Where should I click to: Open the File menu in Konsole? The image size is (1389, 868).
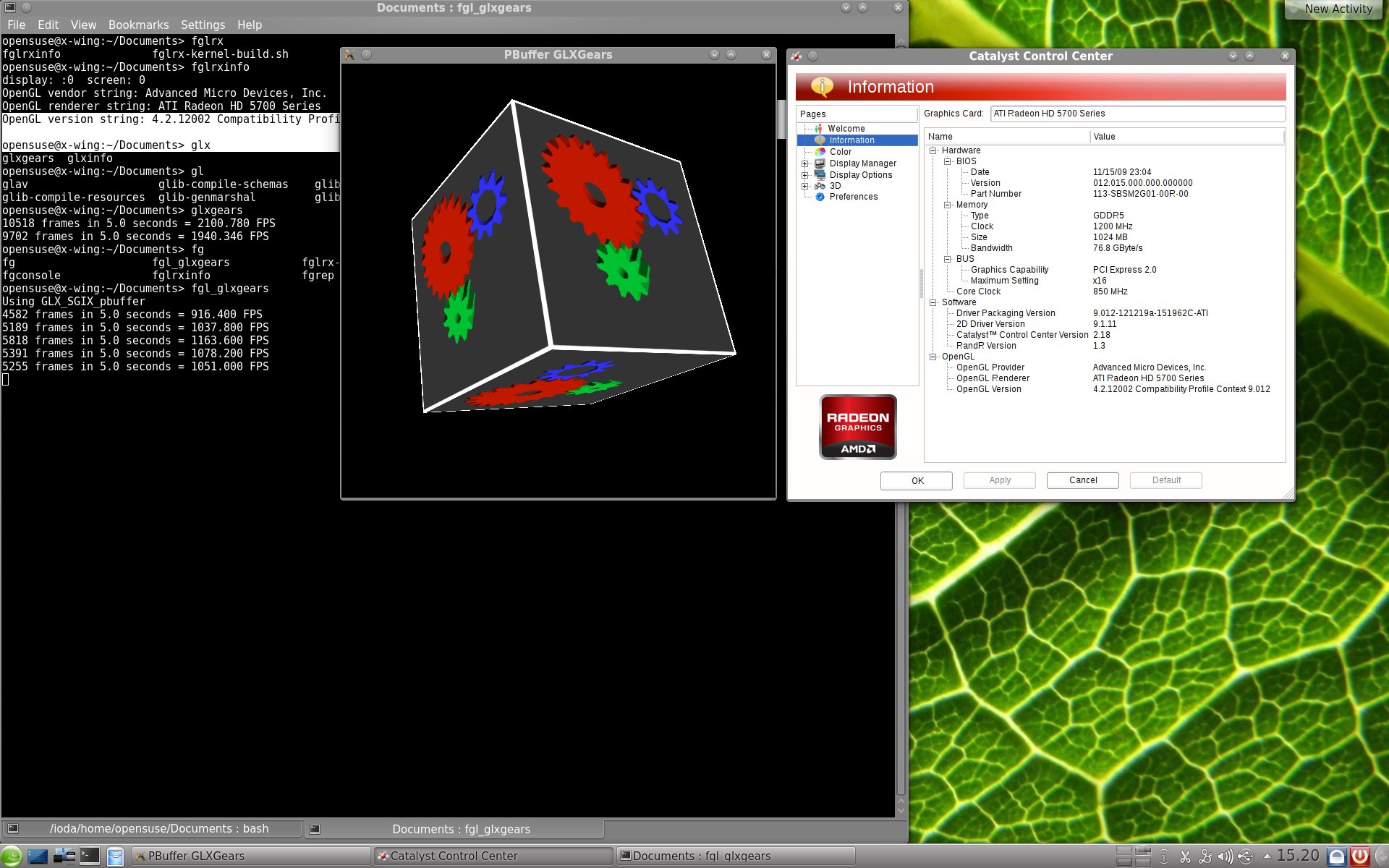coord(16,25)
